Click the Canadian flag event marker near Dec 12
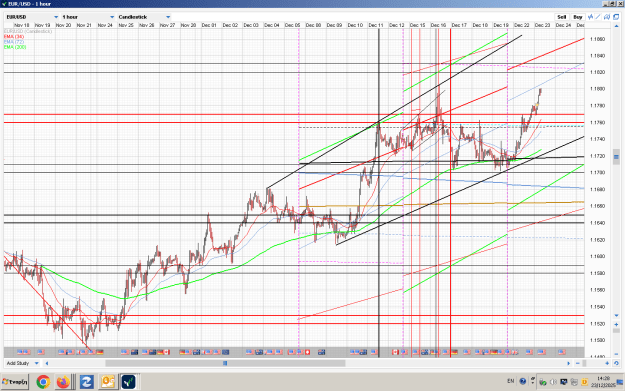 (395, 352)
